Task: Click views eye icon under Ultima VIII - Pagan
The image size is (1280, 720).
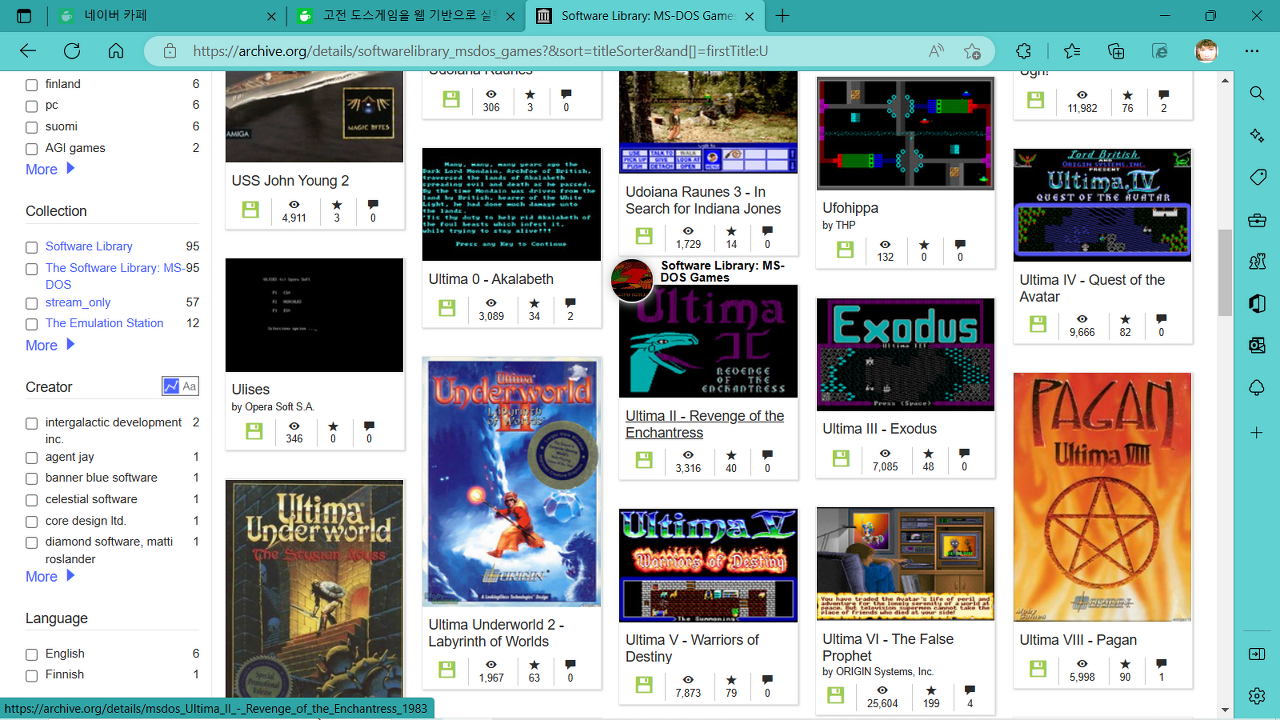Action: pyautogui.click(x=1082, y=664)
